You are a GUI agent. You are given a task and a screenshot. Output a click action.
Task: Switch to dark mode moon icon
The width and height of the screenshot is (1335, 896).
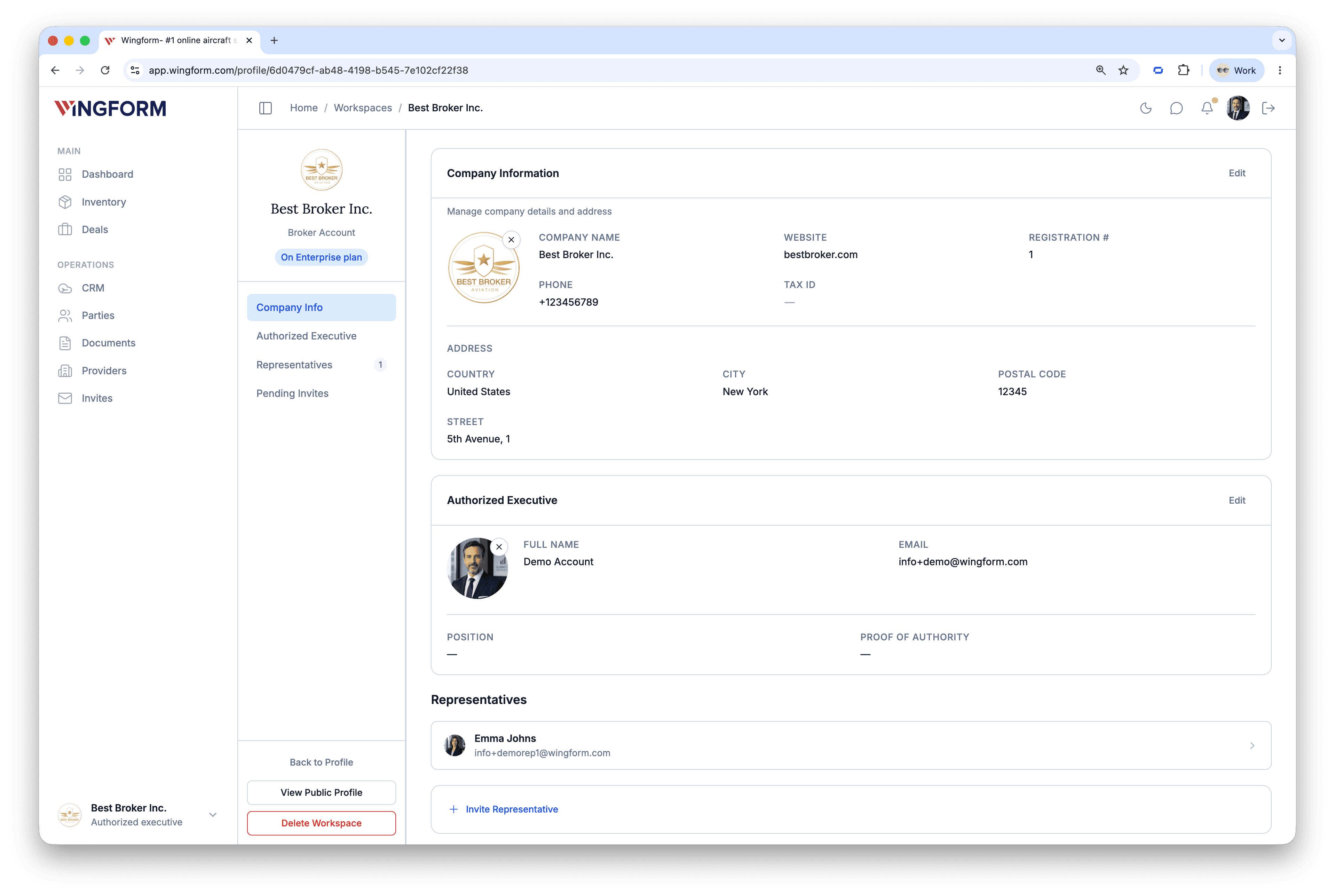coord(1146,108)
